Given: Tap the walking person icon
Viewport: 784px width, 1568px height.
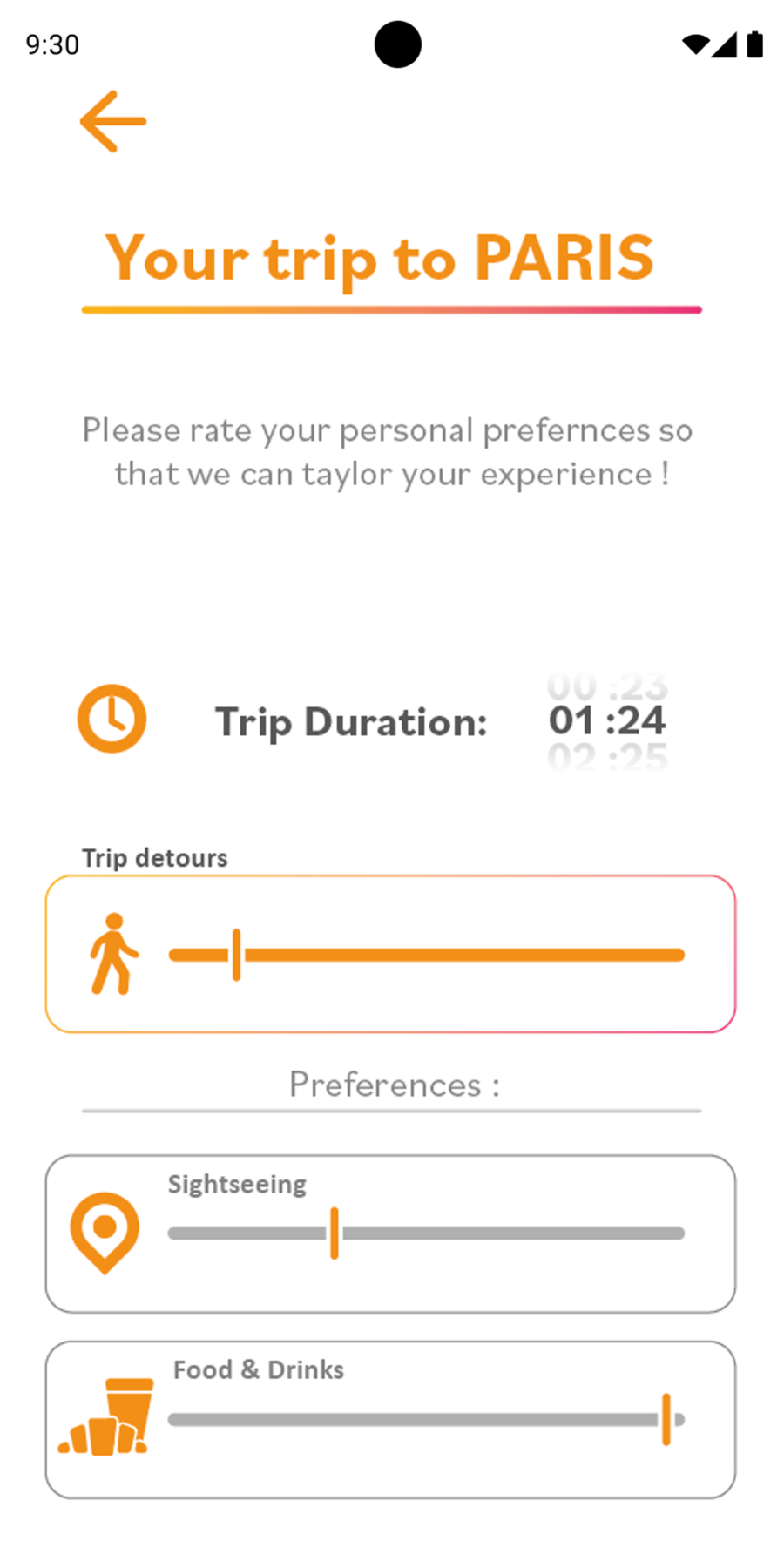Looking at the screenshot, I should [x=113, y=954].
